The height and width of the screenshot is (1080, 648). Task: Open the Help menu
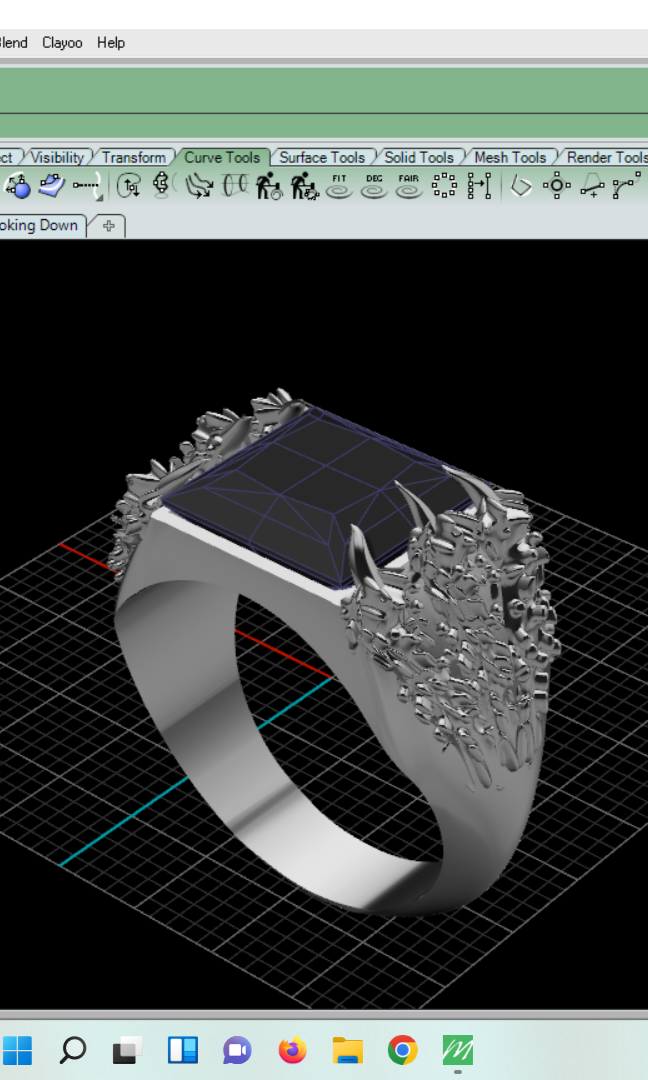(111, 42)
